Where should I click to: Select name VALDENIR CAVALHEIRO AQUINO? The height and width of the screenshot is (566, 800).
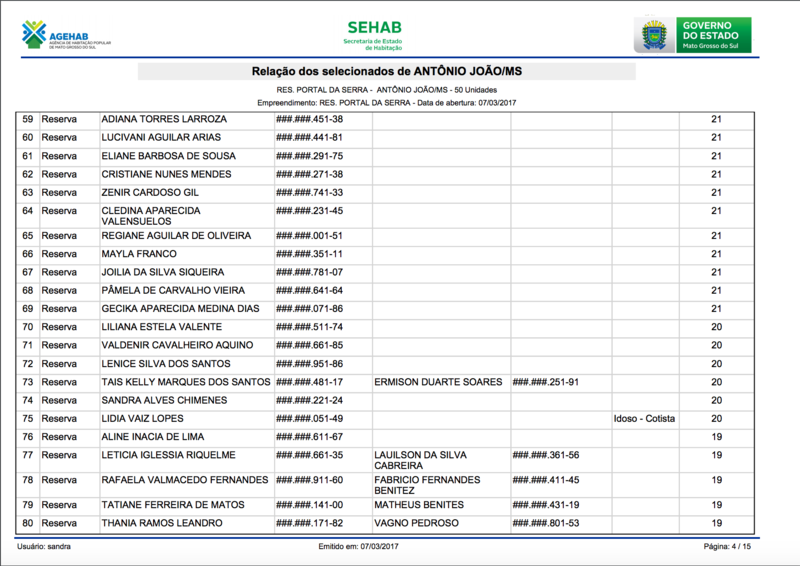coord(177,345)
